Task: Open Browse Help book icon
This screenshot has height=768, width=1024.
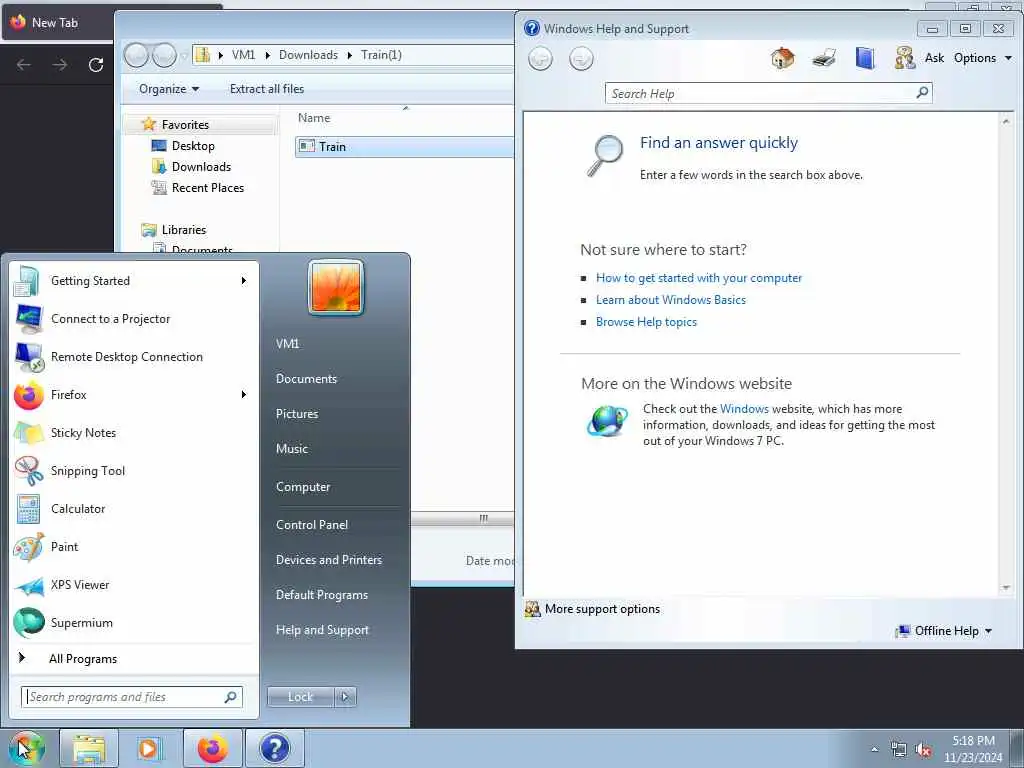Action: tap(865, 58)
